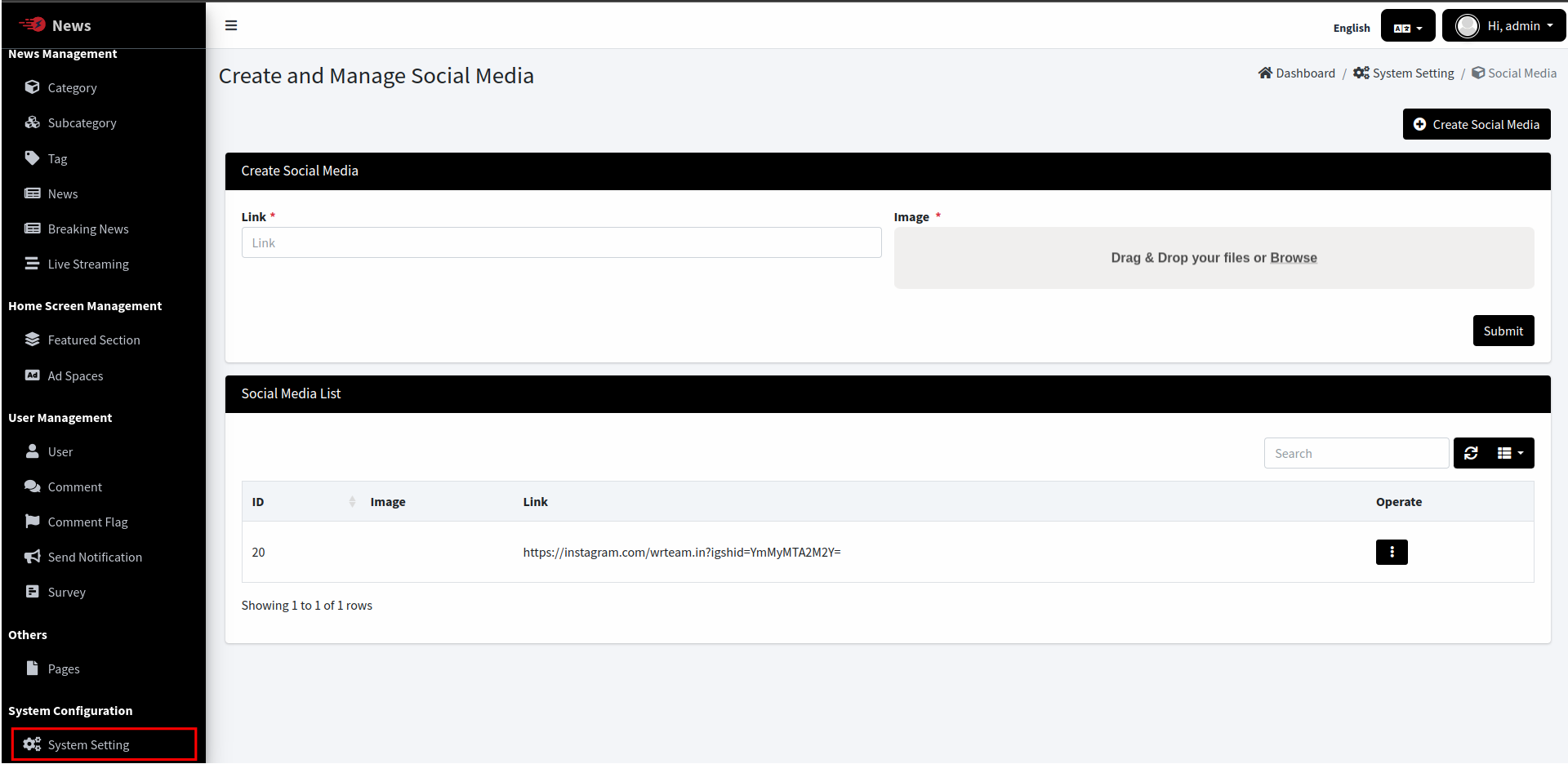Expand the Hi, admin user dropdown
The width and height of the screenshot is (1568, 764).
coord(1503,26)
